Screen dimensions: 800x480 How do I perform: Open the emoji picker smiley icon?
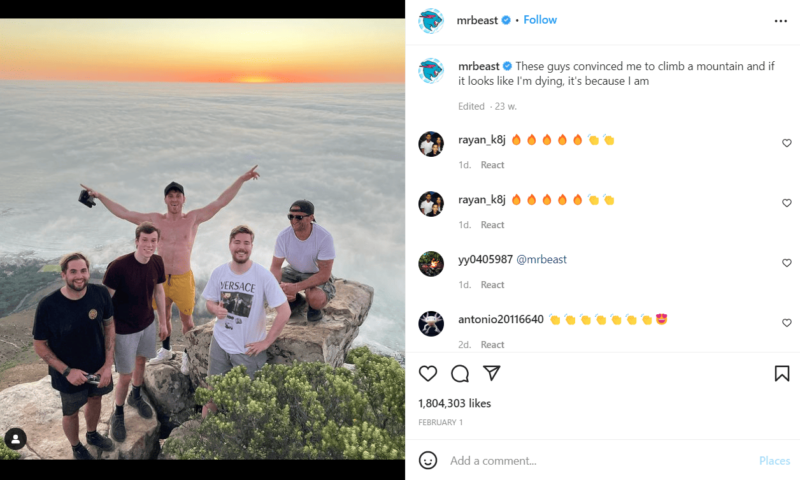pyautogui.click(x=428, y=460)
